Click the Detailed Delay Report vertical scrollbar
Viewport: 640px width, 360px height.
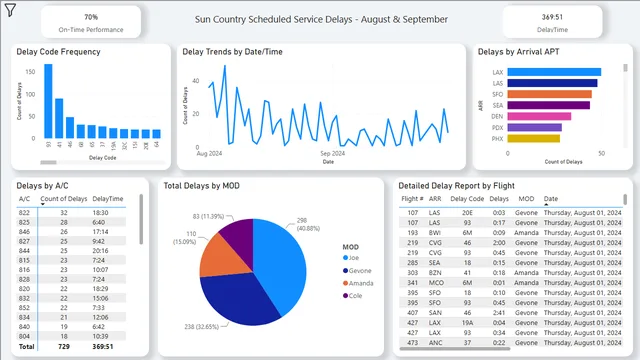625,200
